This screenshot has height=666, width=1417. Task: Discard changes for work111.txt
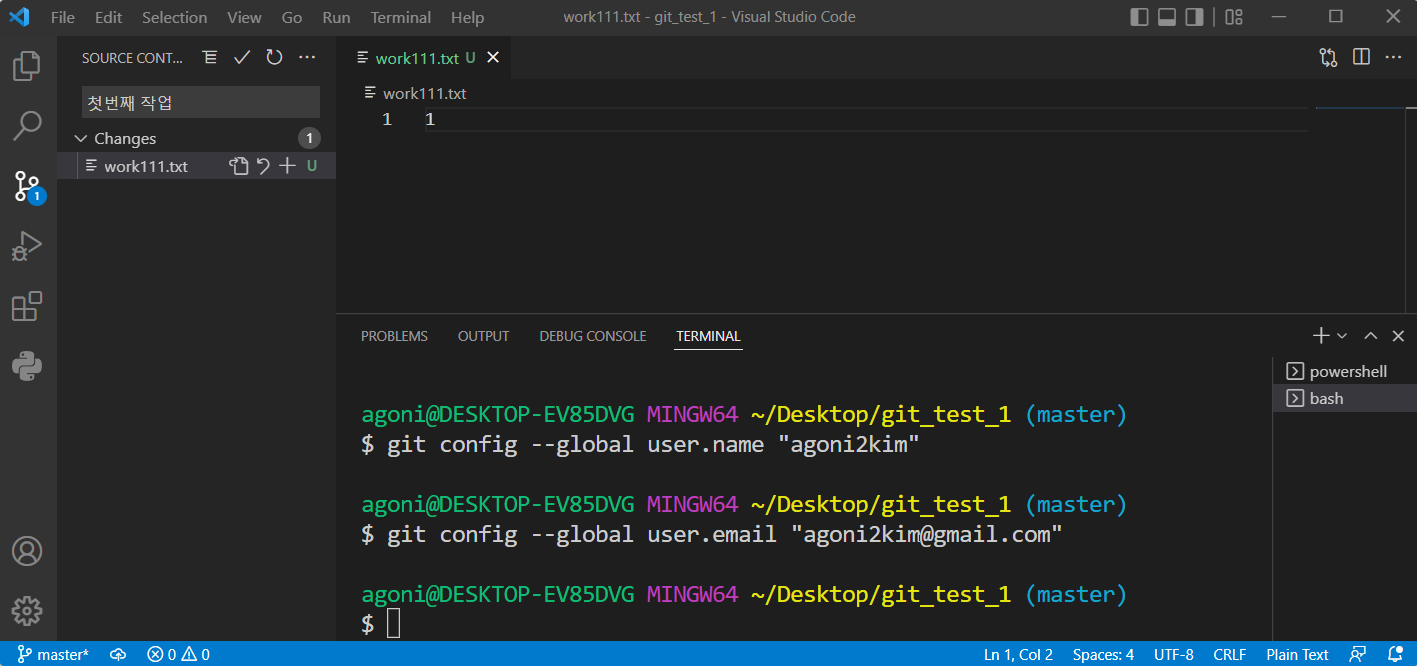click(x=263, y=166)
